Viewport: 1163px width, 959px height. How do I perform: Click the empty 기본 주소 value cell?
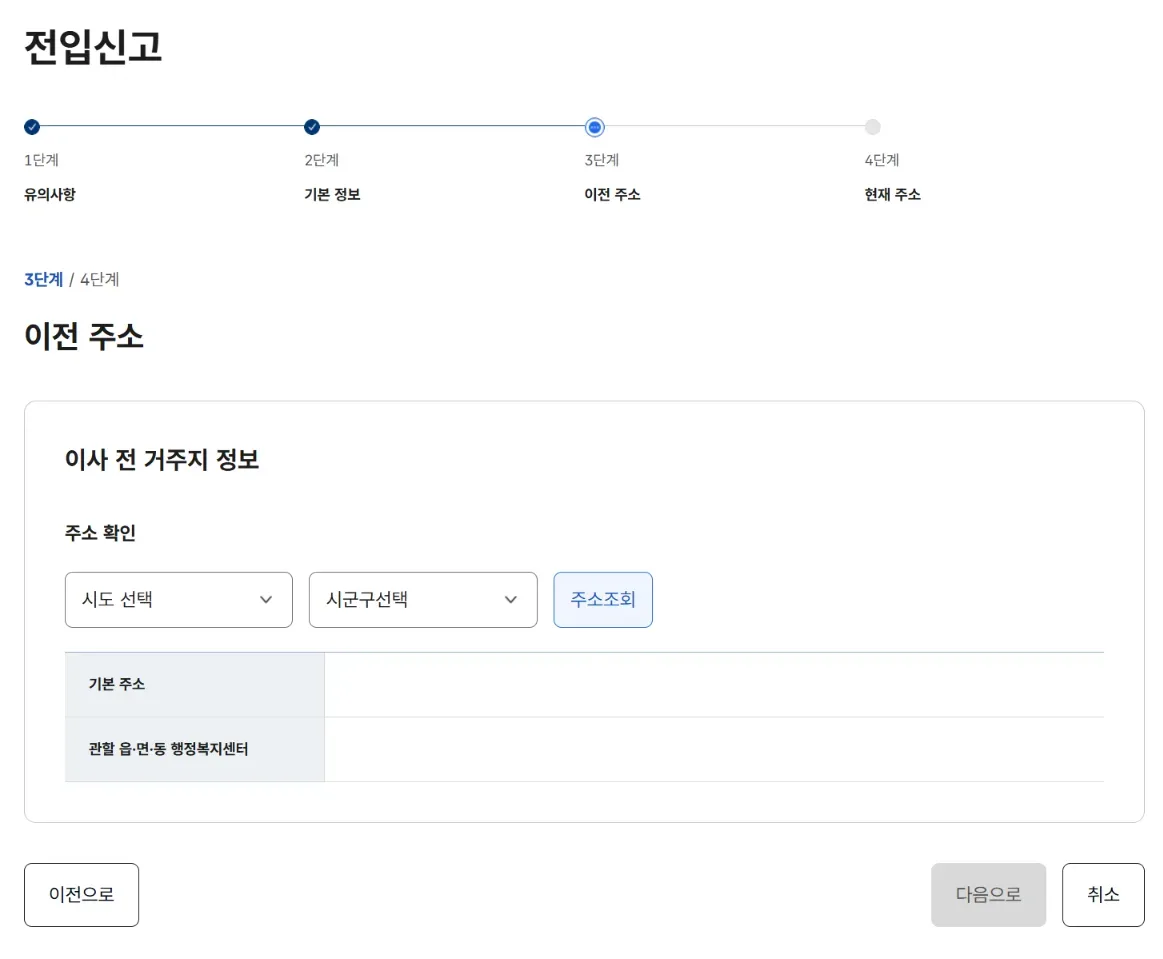714,685
